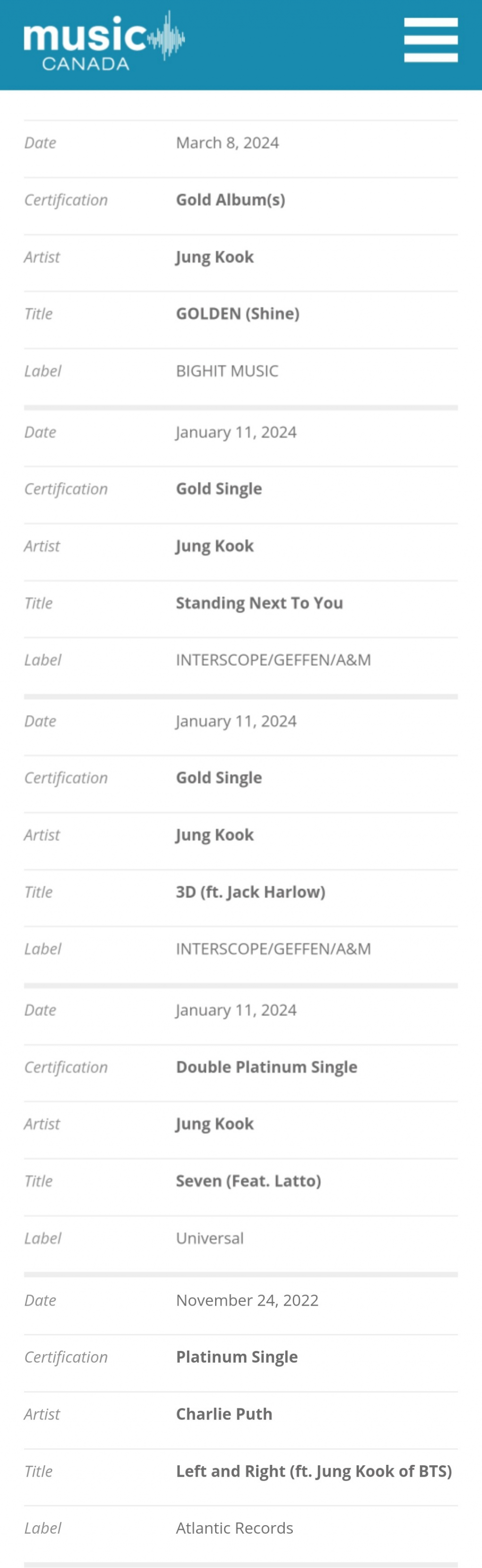Image resolution: width=482 pixels, height=1568 pixels.
Task: Click the November 24, 2022 date
Action: point(247,1300)
